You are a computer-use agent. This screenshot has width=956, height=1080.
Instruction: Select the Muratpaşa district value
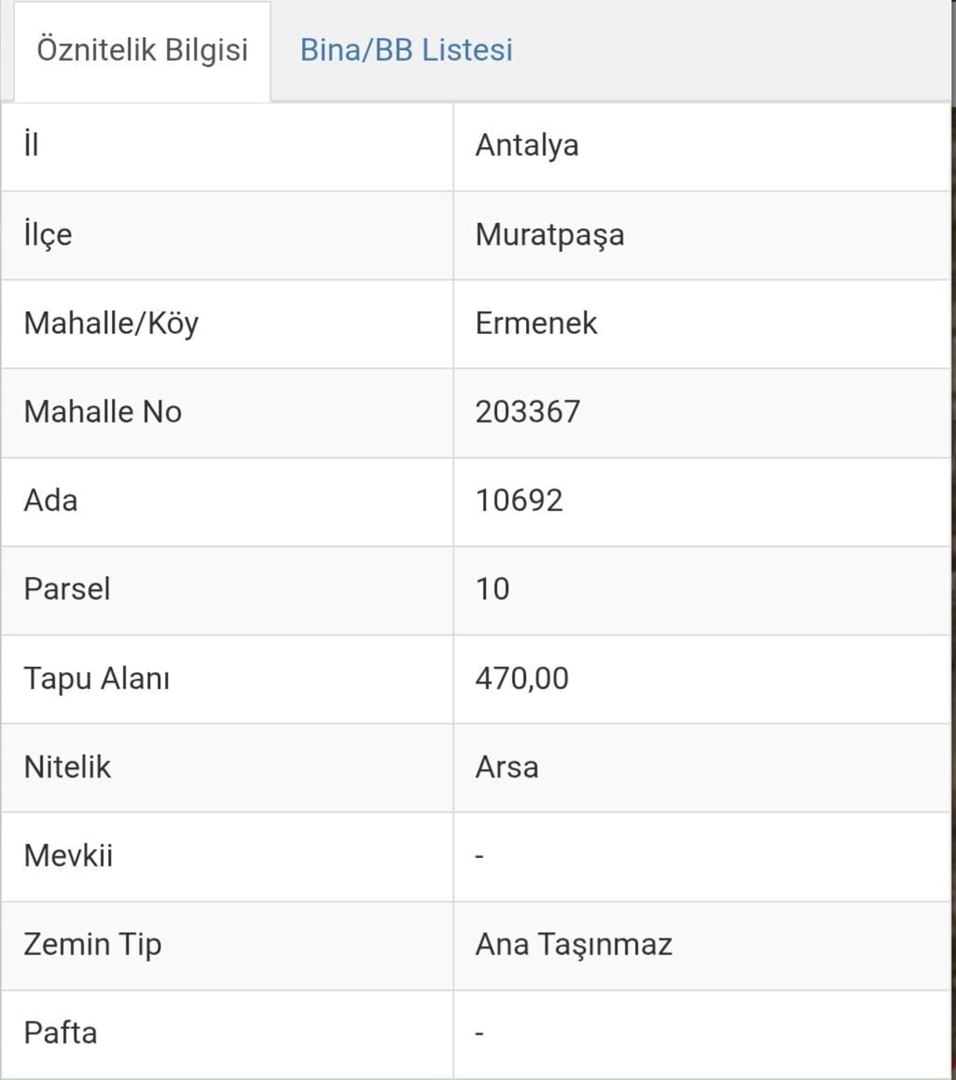point(549,235)
